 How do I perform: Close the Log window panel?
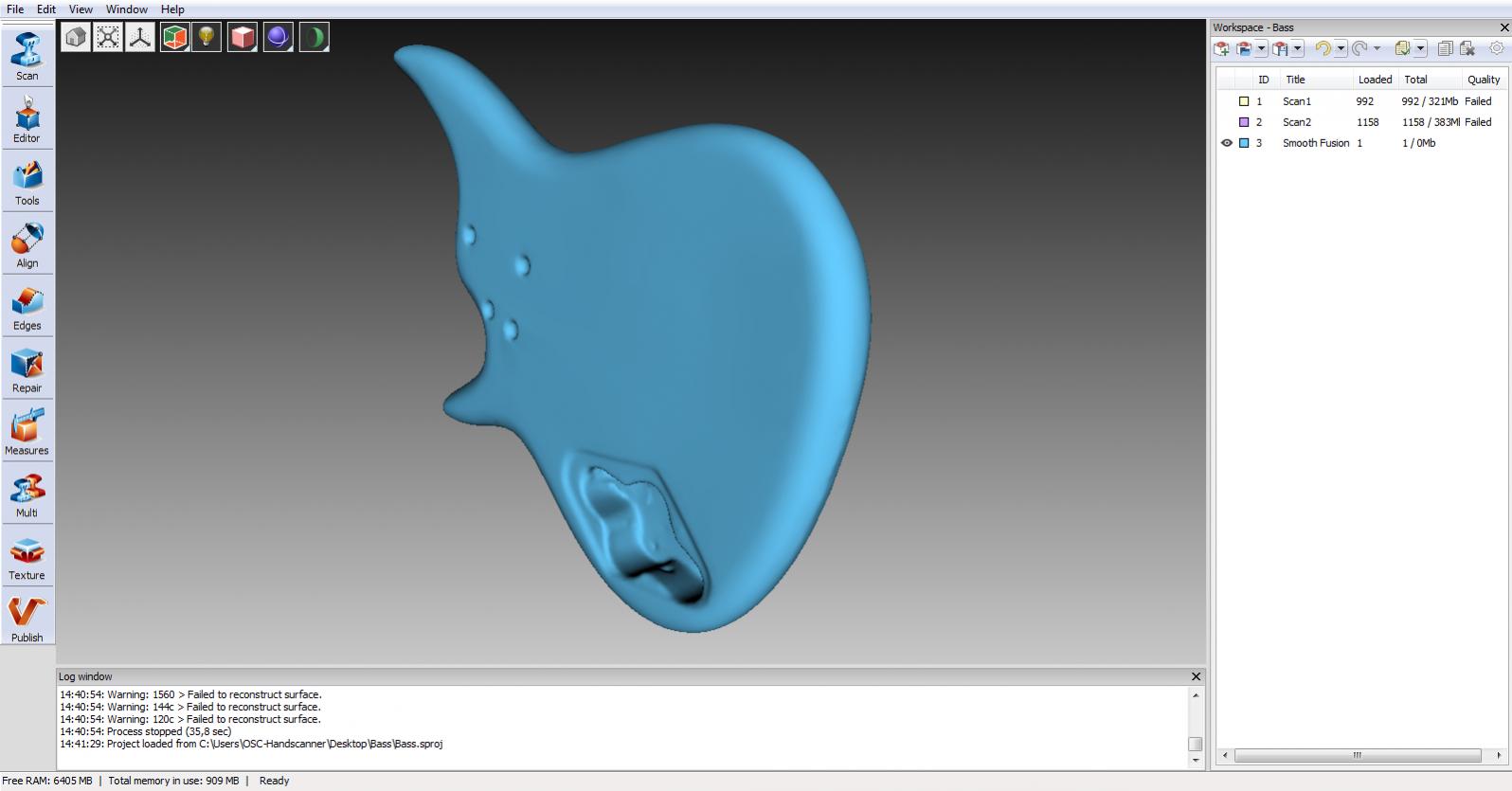click(x=1196, y=676)
